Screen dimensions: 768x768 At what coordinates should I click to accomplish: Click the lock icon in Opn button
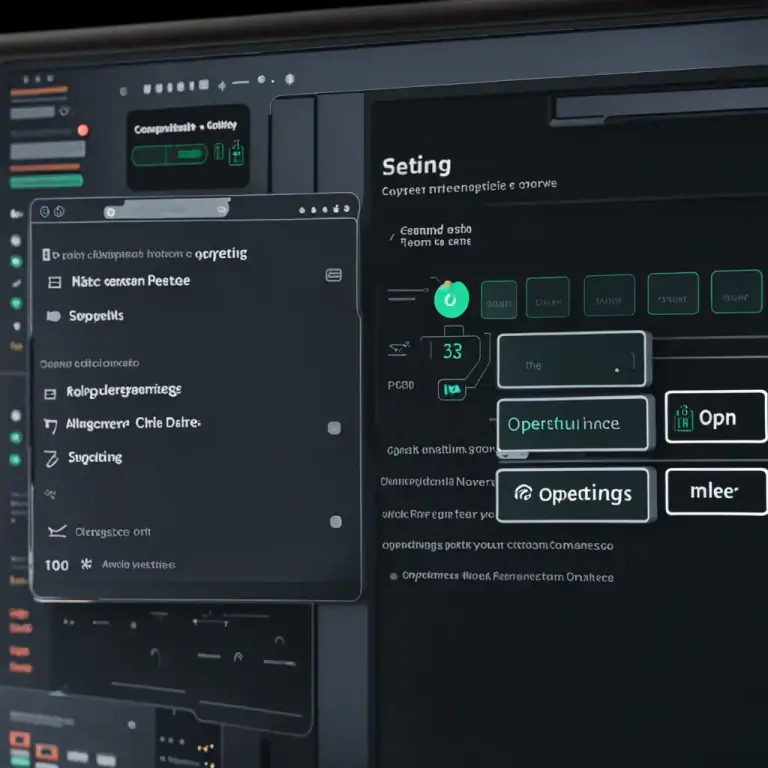tap(684, 419)
